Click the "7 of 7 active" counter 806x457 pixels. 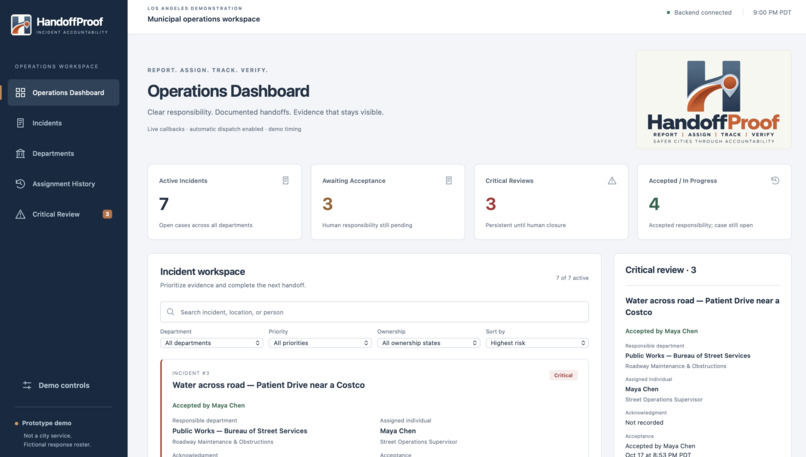click(x=572, y=278)
